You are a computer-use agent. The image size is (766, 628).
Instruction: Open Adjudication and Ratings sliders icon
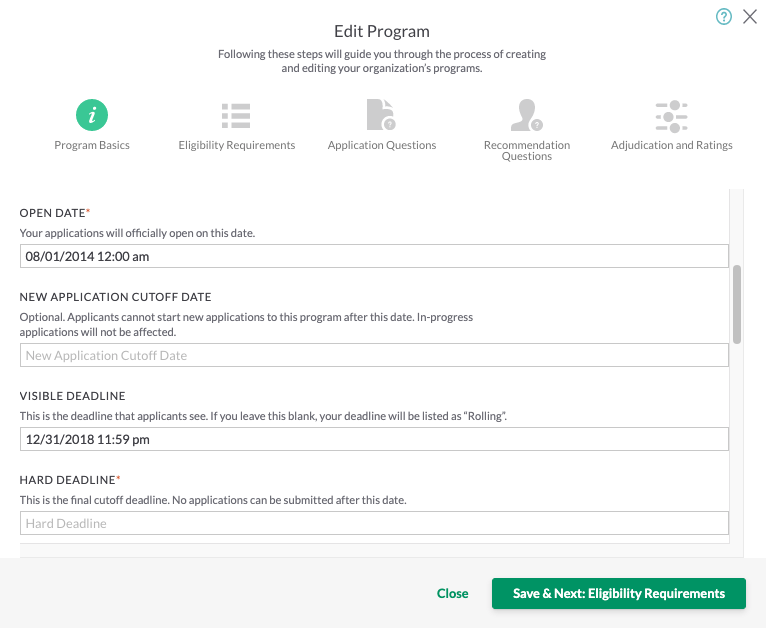pos(671,115)
